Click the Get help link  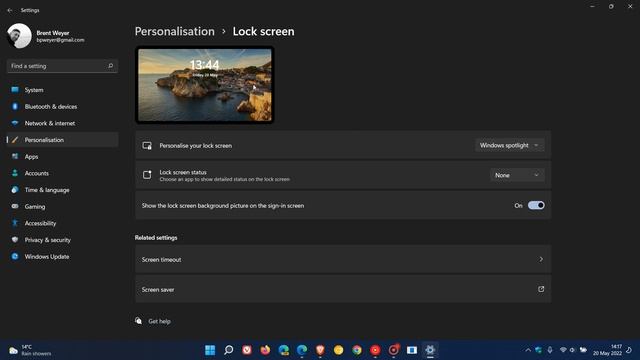click(x=159, y=321)
